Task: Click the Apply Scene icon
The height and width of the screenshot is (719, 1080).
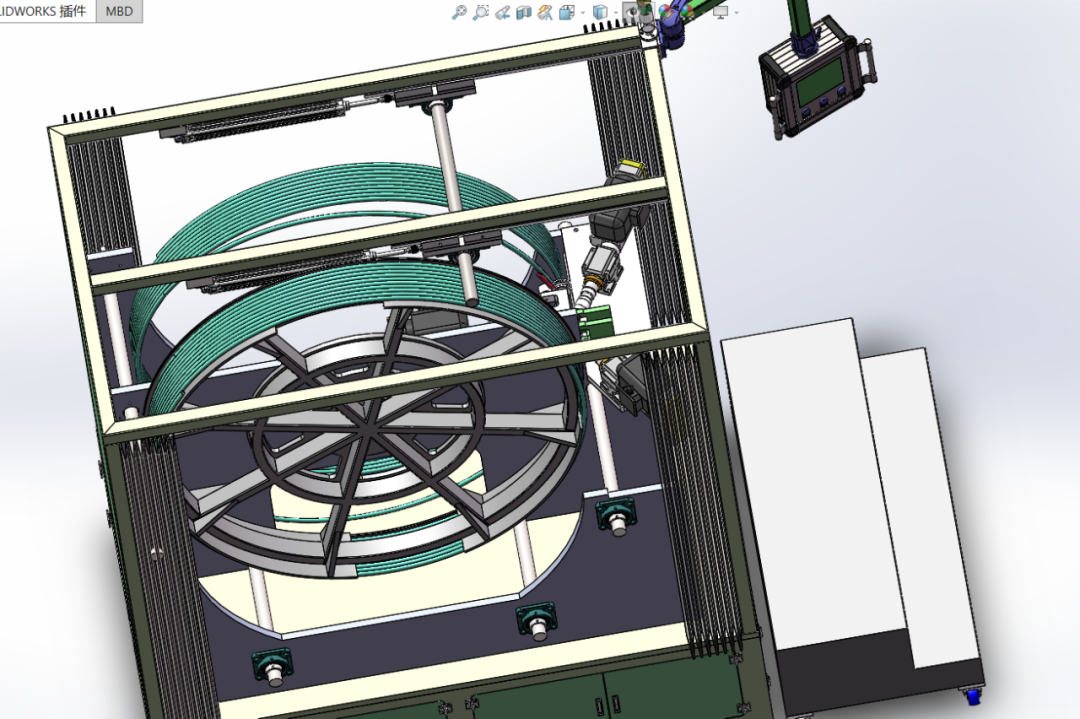Action: (x=686, y=10)
